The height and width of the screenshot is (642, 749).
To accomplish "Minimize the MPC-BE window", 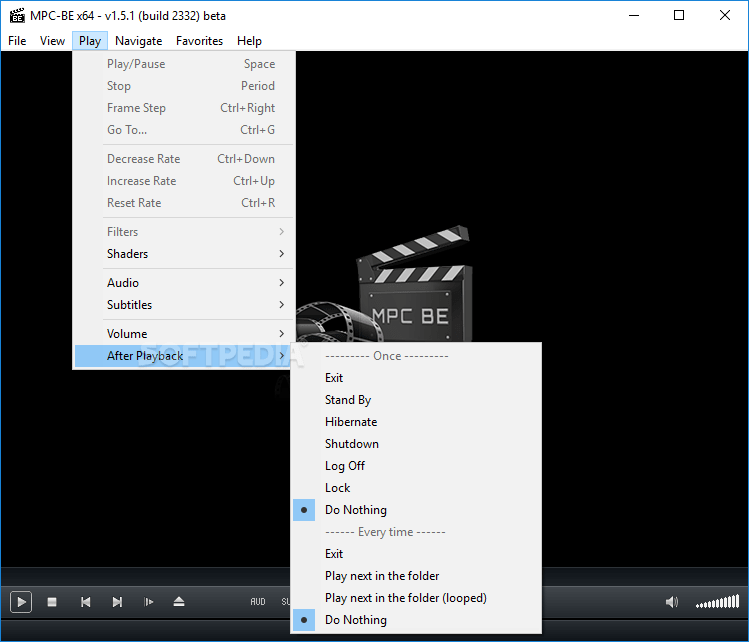I will 634,15.
